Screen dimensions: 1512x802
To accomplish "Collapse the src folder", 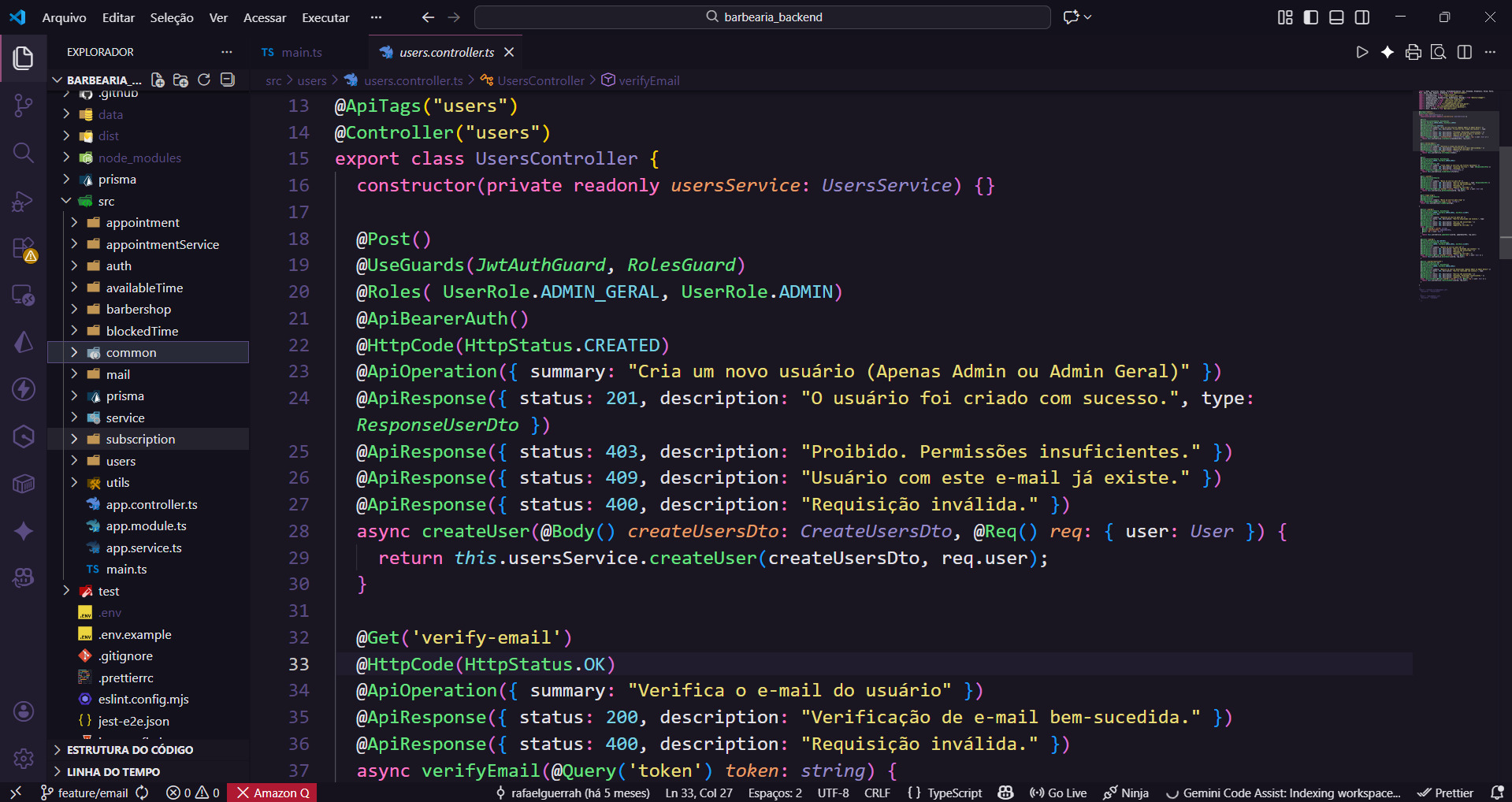I will click(66, 201).
